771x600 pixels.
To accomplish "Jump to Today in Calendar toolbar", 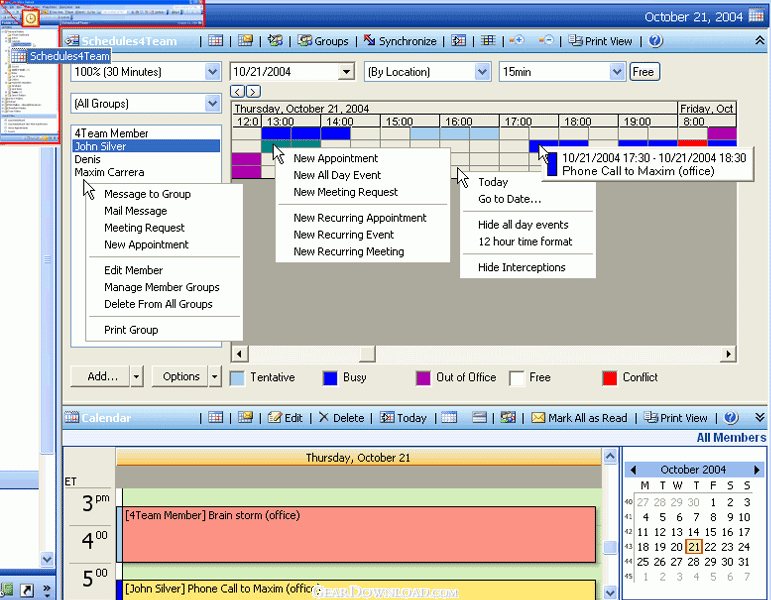I will click(403, 418).
